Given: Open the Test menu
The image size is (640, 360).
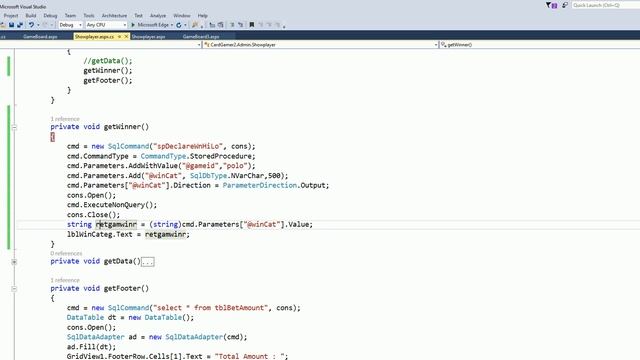Looking at the screenshot, I should tap(139, 16).
